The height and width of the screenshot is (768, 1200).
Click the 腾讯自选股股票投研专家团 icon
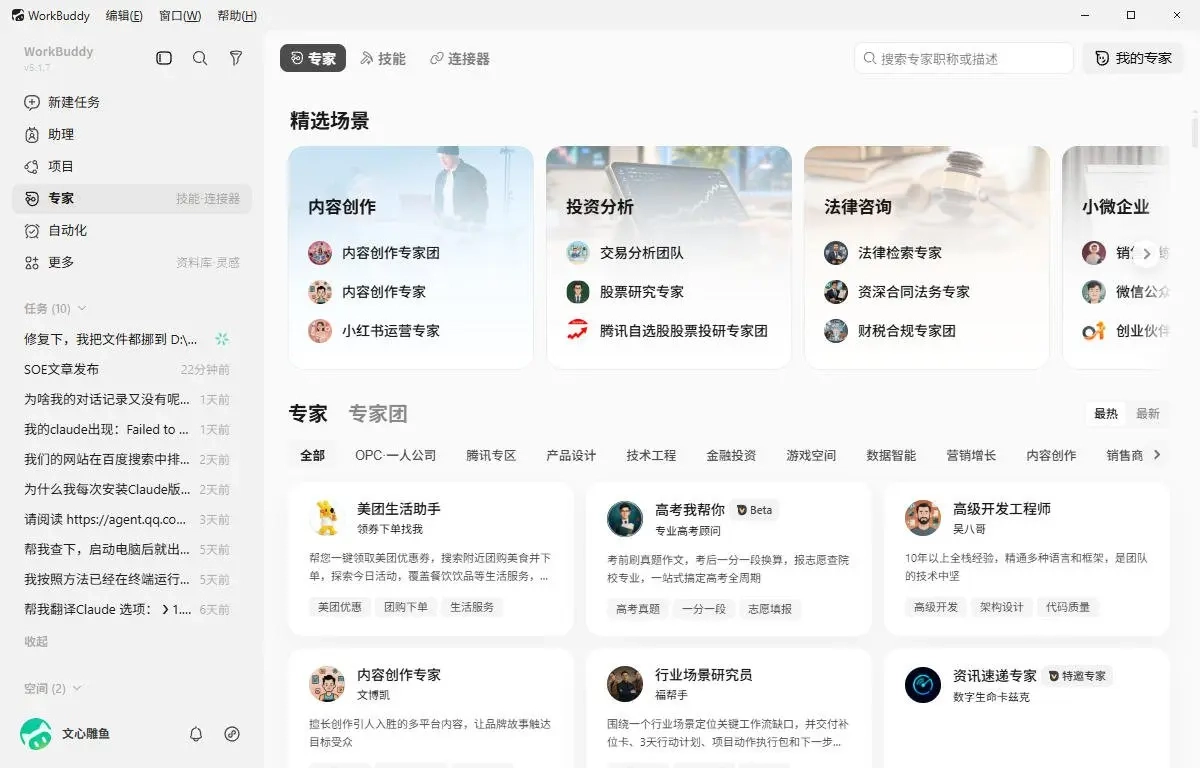(x=578, y=330)
